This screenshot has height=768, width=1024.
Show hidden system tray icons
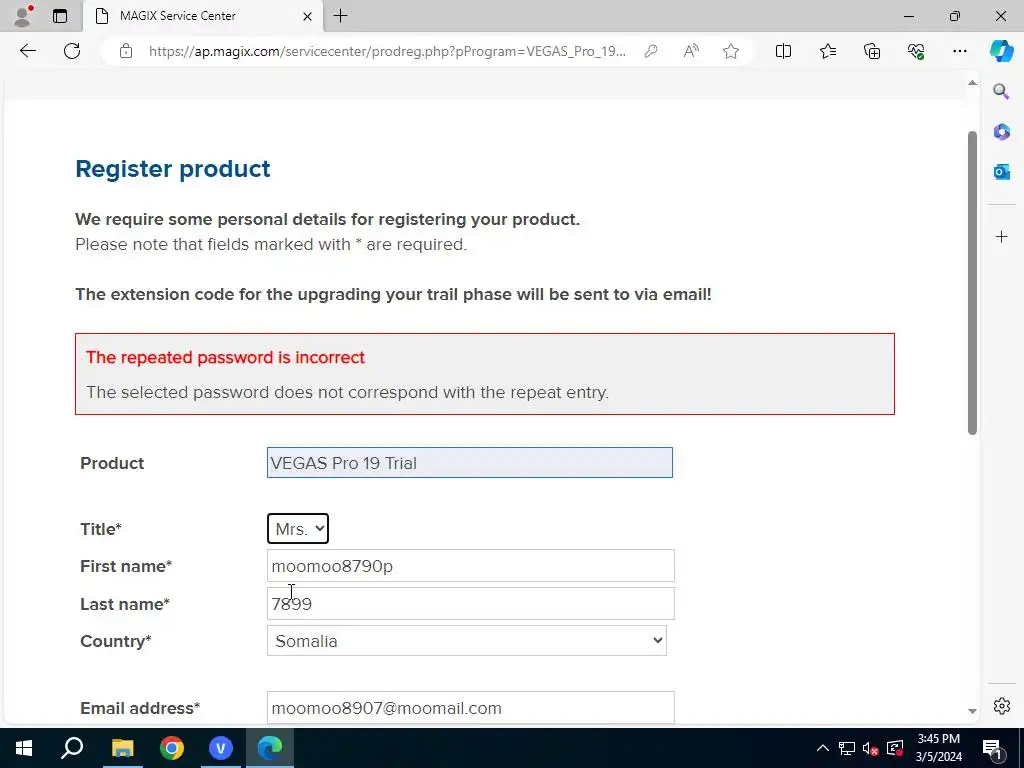823,748
